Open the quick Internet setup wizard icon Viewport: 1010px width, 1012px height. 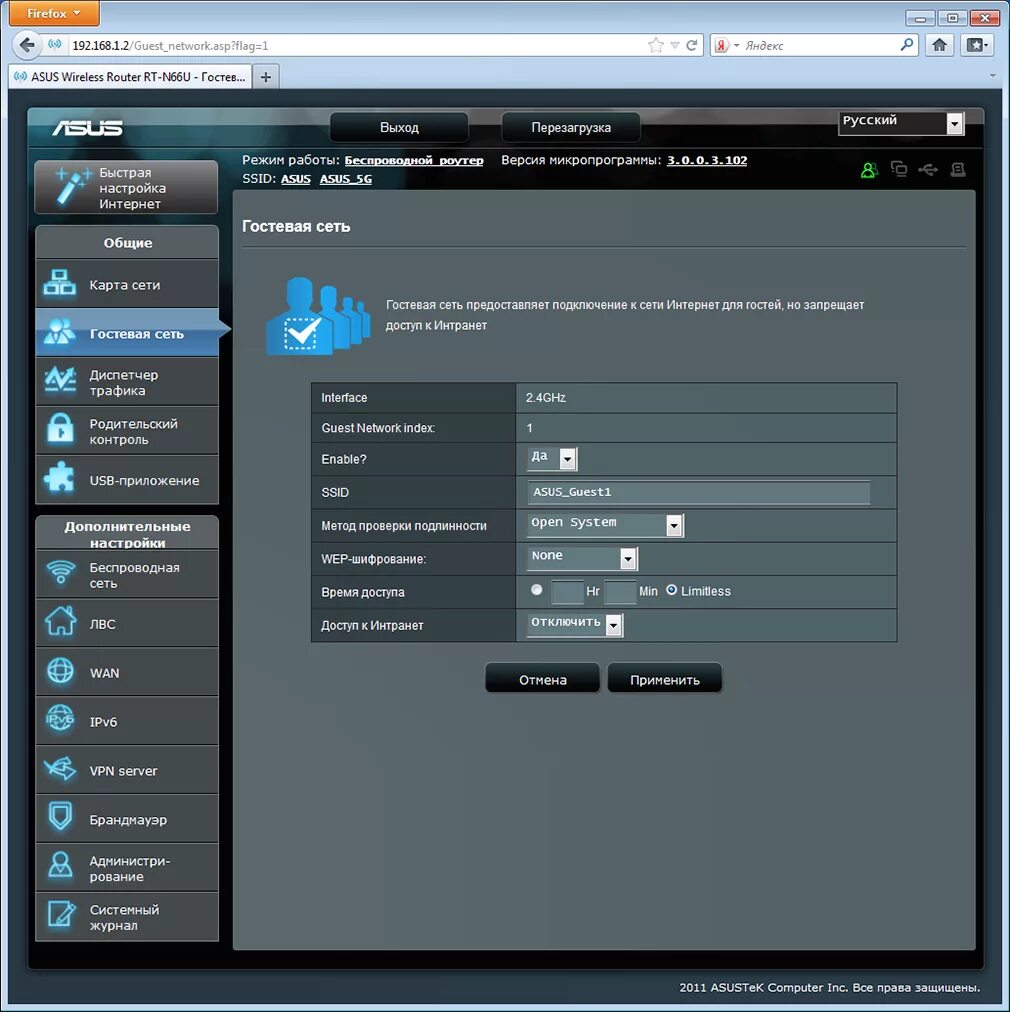click(73, 186)
